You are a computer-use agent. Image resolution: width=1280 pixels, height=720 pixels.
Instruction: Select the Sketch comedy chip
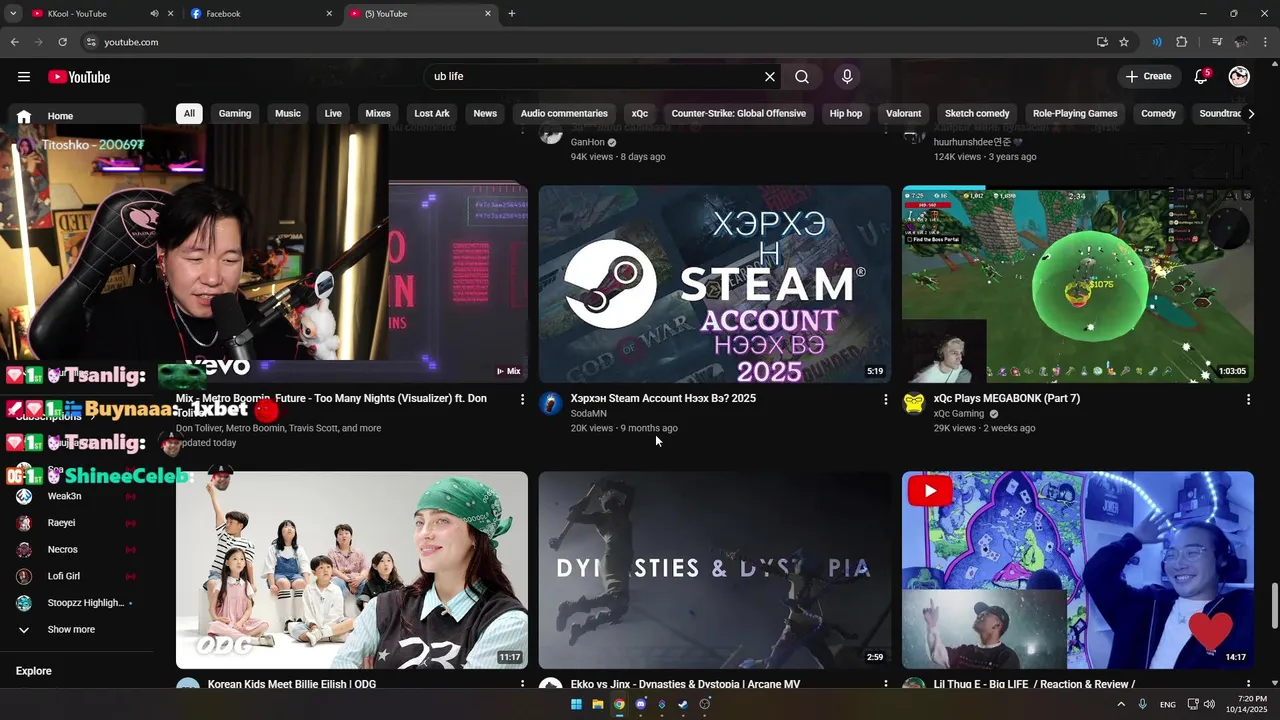pyautogui.click(x=977, y=113)
